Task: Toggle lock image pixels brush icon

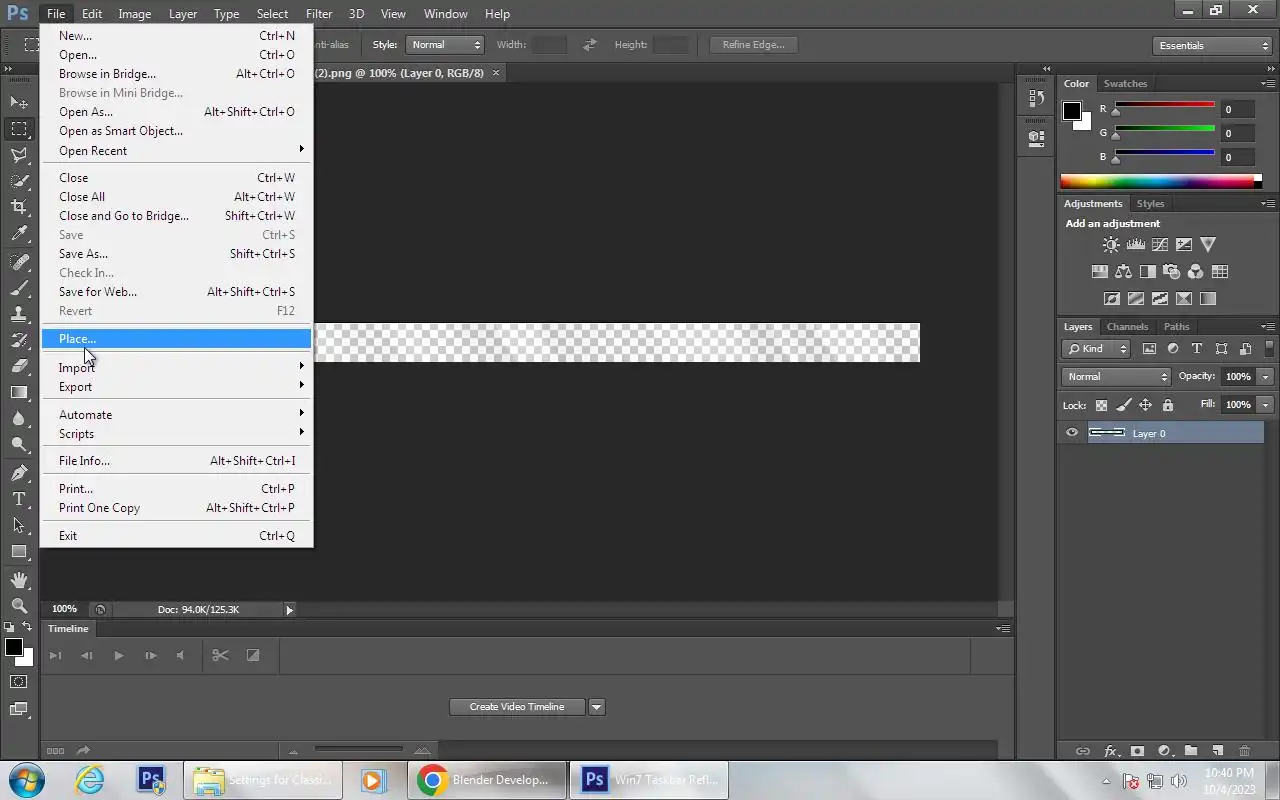Action: tap(1124, 405)
